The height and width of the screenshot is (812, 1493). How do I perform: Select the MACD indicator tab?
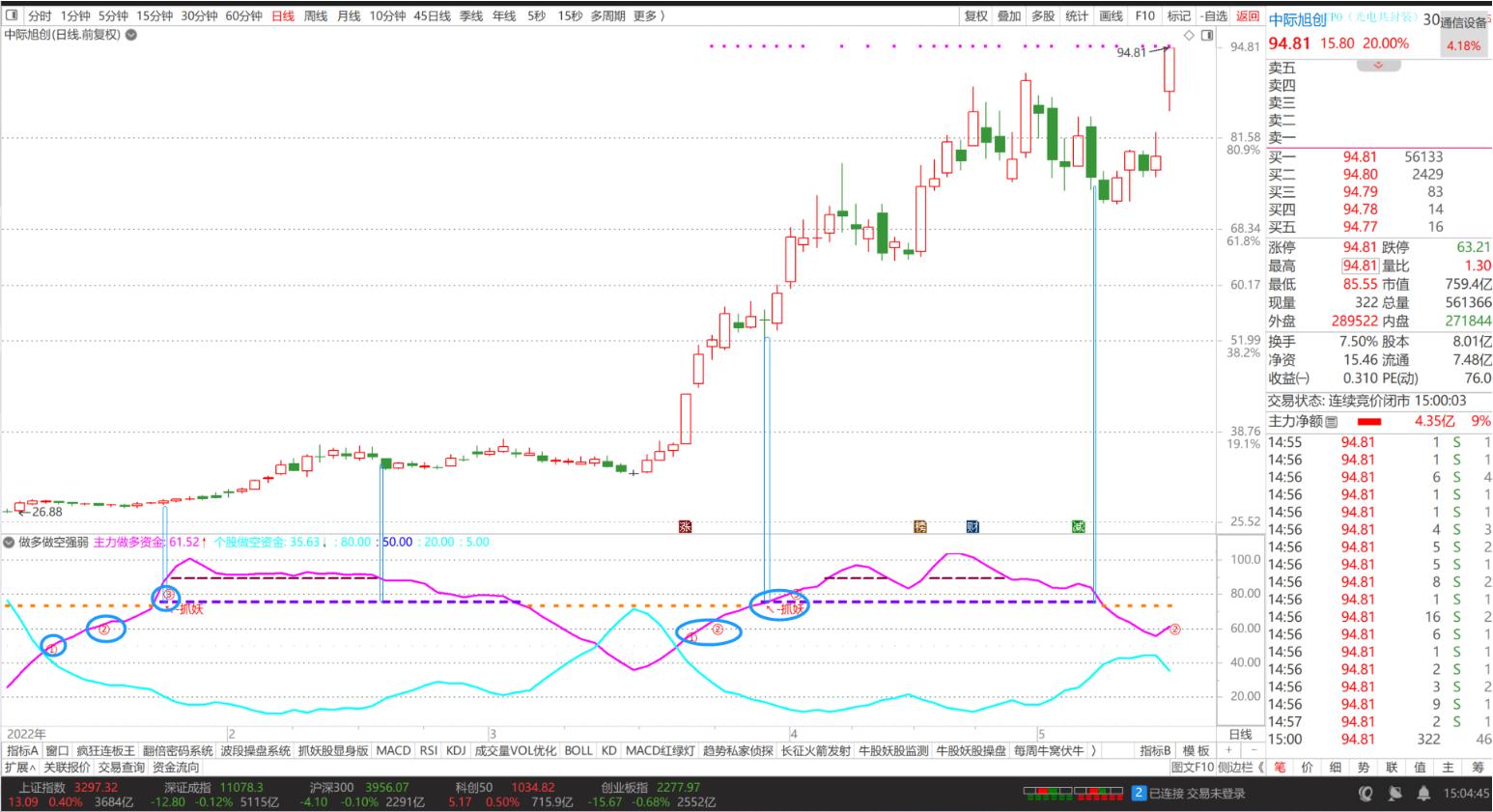[x=393, y=750]
